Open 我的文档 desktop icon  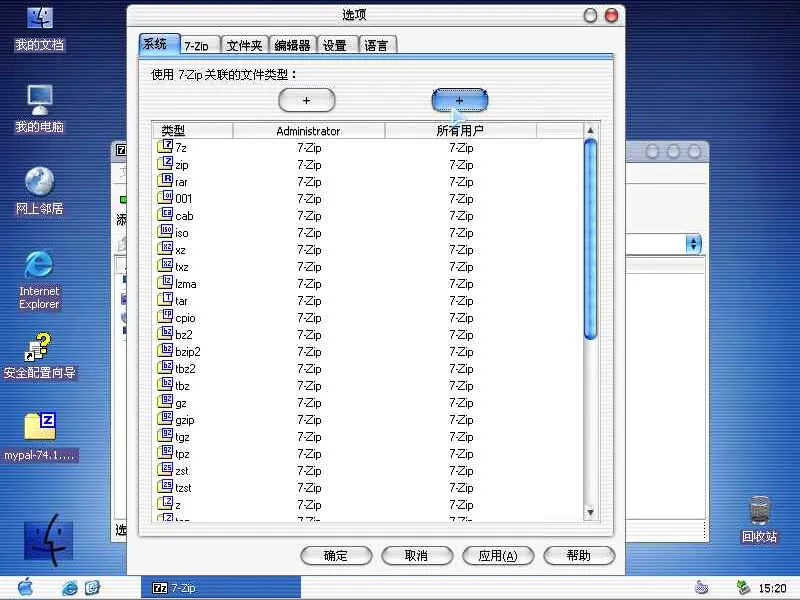coord(39,28)
